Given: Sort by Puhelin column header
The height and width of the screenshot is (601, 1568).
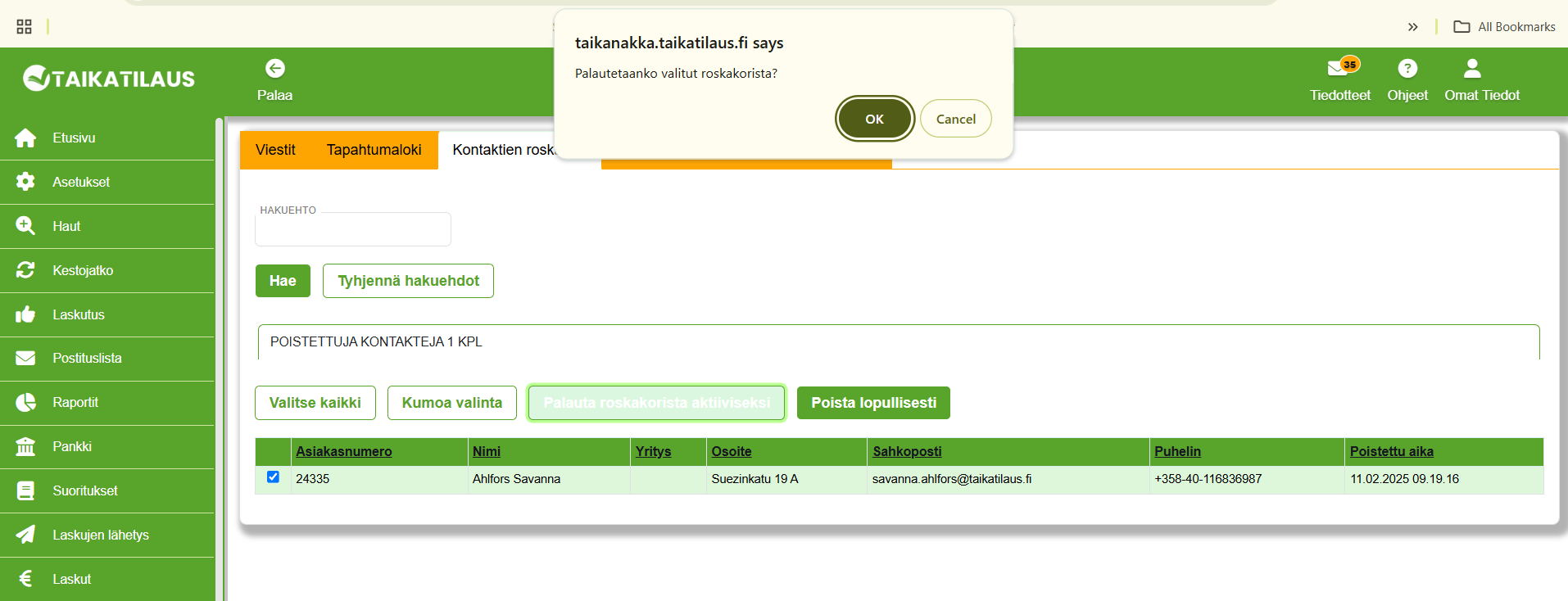Looking at the screenshot, I should (1177, 451).
